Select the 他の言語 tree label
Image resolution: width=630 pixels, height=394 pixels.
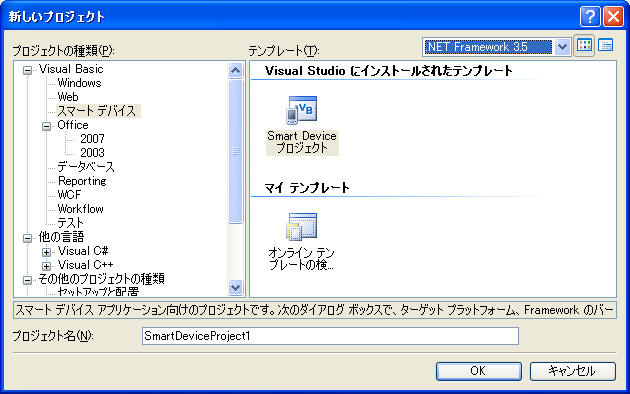pos(61,237)
